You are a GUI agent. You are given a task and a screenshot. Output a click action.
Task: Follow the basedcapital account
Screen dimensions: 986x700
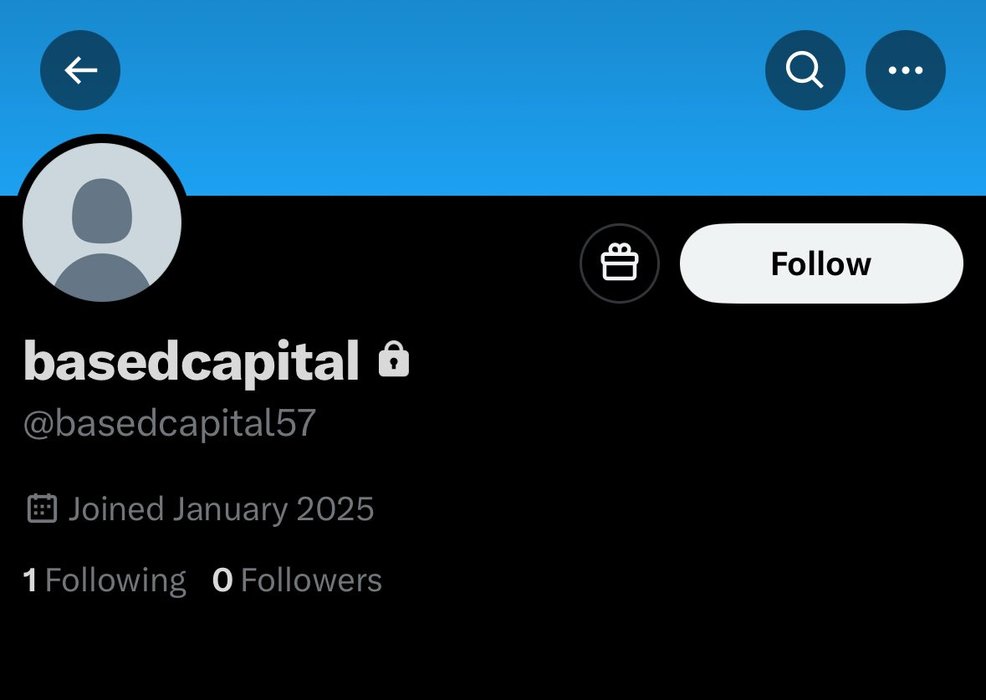pos(821,263)
